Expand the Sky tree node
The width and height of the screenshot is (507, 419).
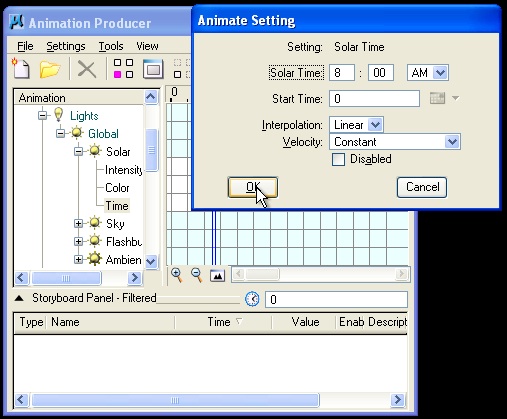(78, 223)
